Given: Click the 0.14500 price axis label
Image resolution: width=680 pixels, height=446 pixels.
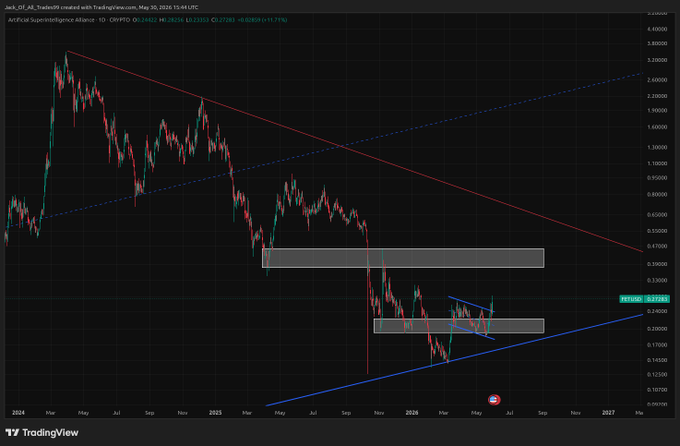Looking at the screenshot, I should (657, 361).
